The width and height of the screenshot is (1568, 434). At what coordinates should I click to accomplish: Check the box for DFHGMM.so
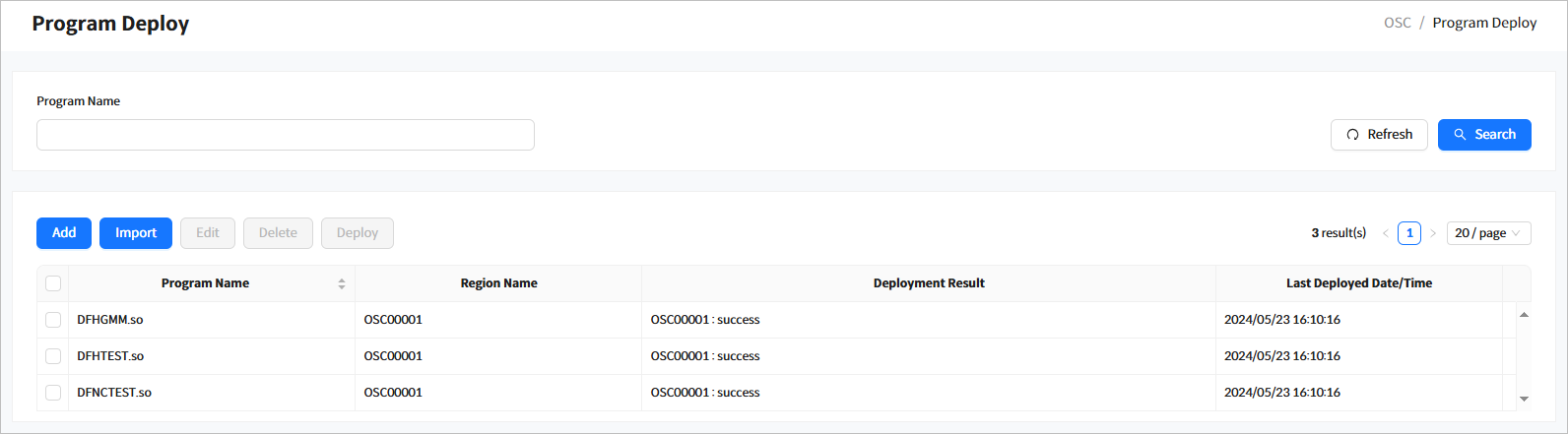[53, 320]
